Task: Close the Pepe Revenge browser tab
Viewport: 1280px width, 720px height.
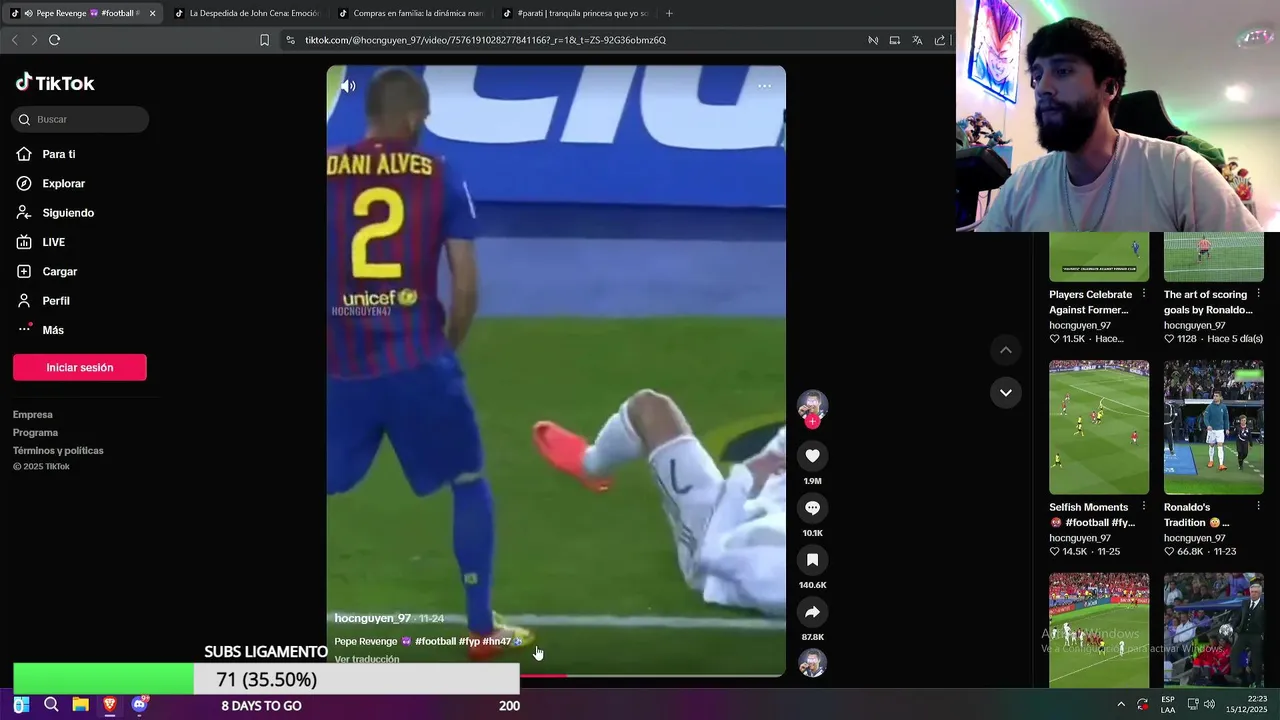Action: 153,13
